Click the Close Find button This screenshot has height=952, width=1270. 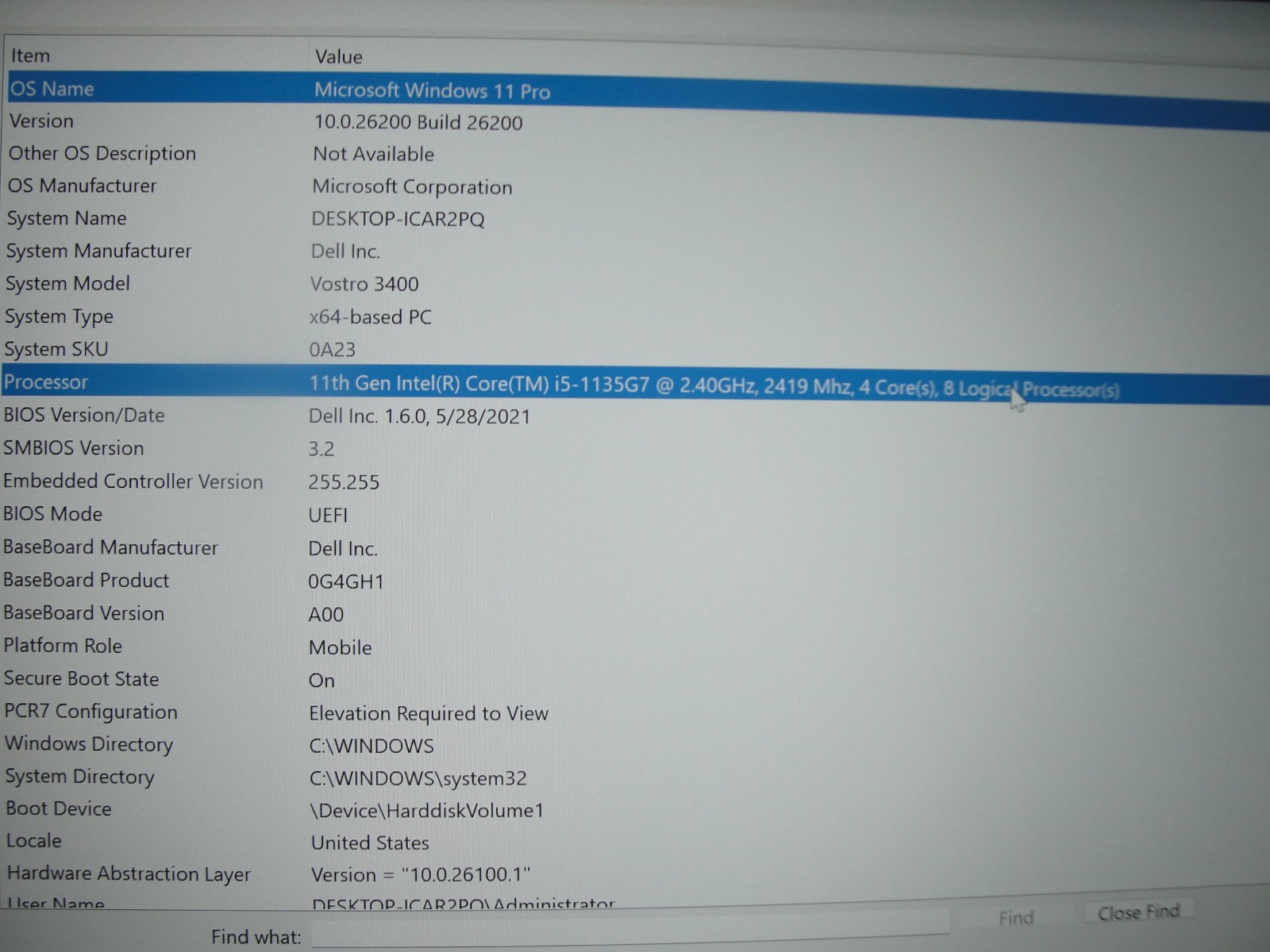click(x=1138, y=913)
